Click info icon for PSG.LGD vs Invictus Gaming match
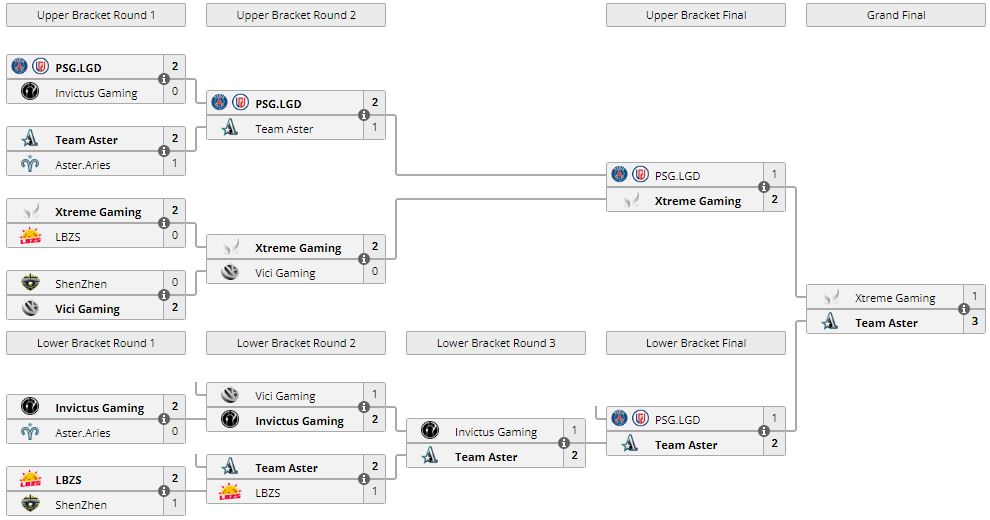The width and height of the screenshot is (990, 520). (x=164, y=80)
